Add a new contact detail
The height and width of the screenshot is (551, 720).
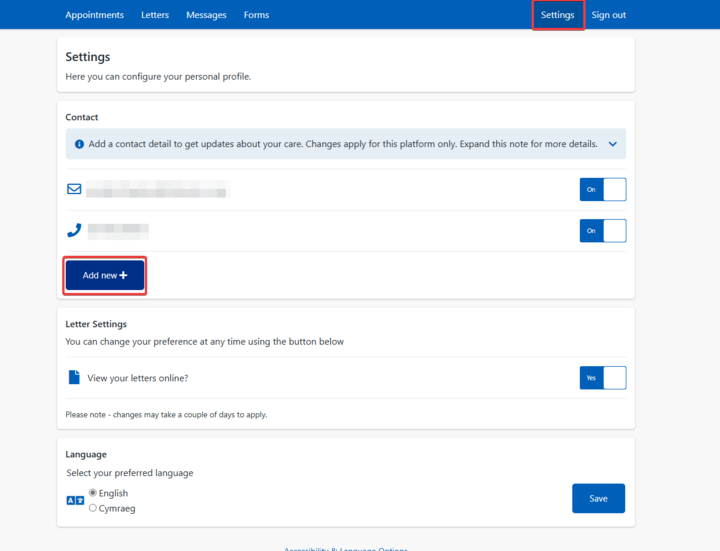point(105,276)
